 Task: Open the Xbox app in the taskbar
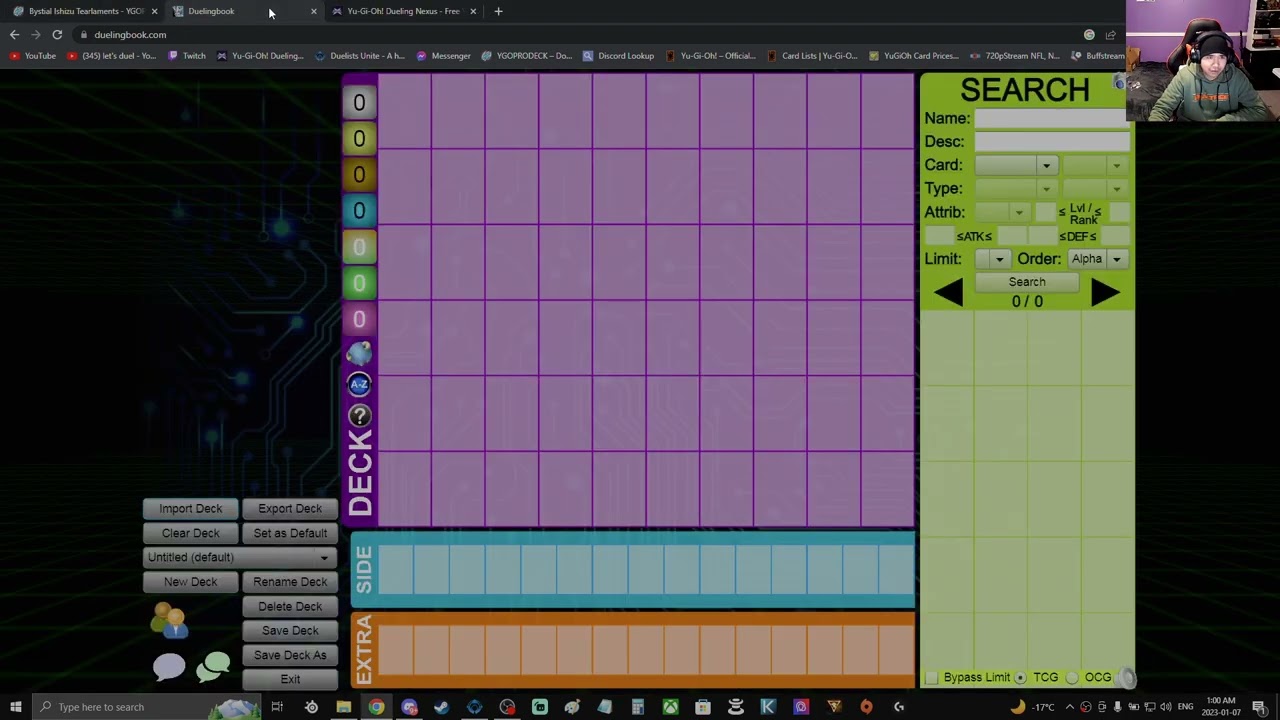[x=670, y=707]
